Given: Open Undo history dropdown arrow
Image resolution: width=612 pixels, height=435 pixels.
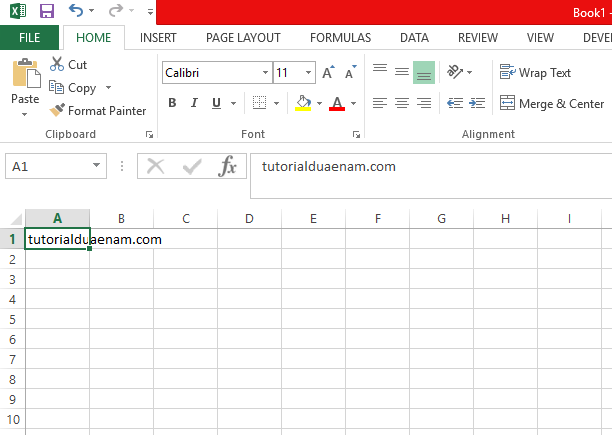Looking at the screenshot, I should (x=92, y=11).
